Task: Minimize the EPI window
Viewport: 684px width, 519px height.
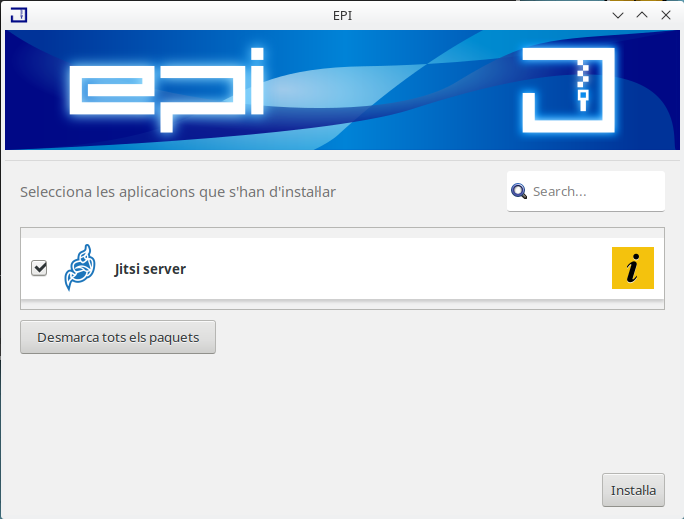Action: [x=618, y=15]
